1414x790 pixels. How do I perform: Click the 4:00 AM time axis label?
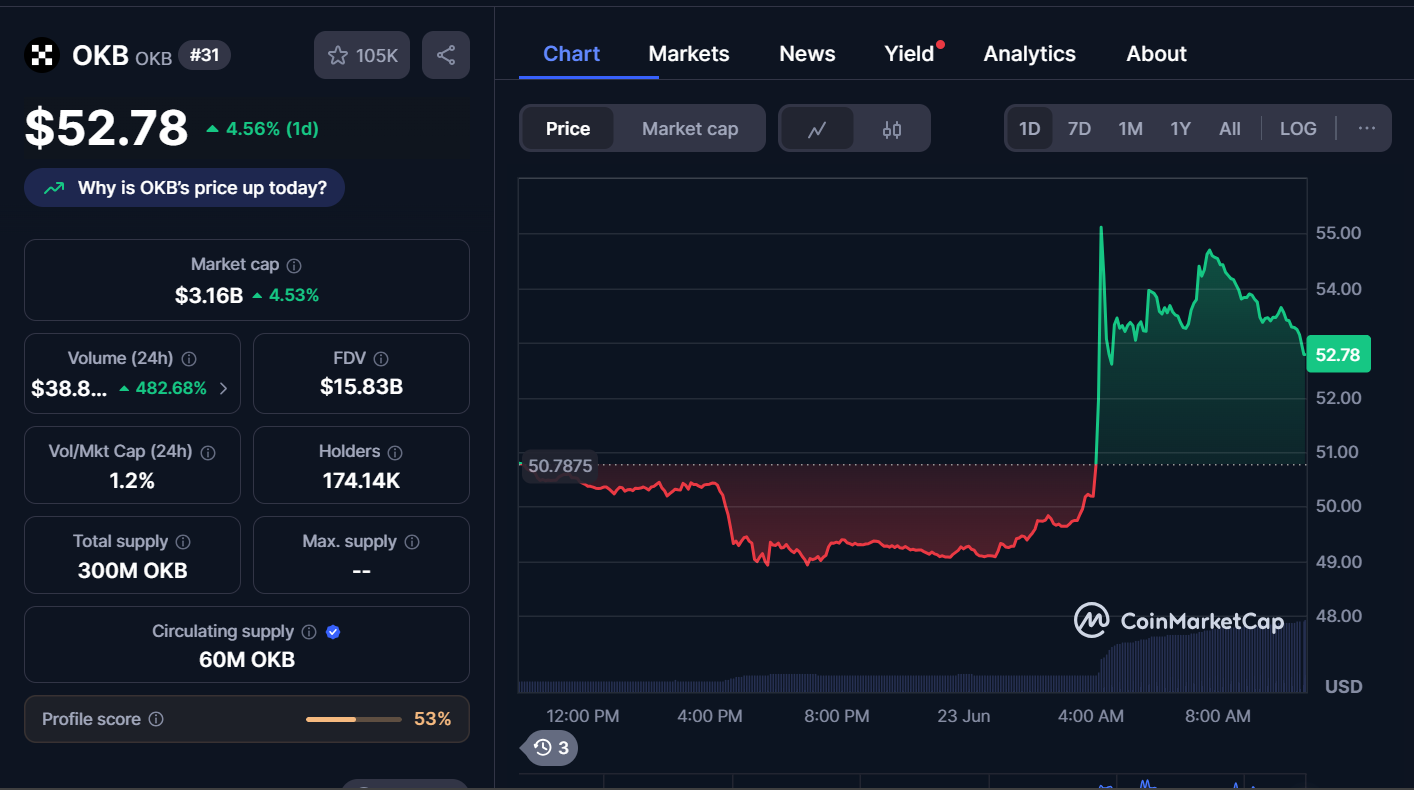[1090, 716]
